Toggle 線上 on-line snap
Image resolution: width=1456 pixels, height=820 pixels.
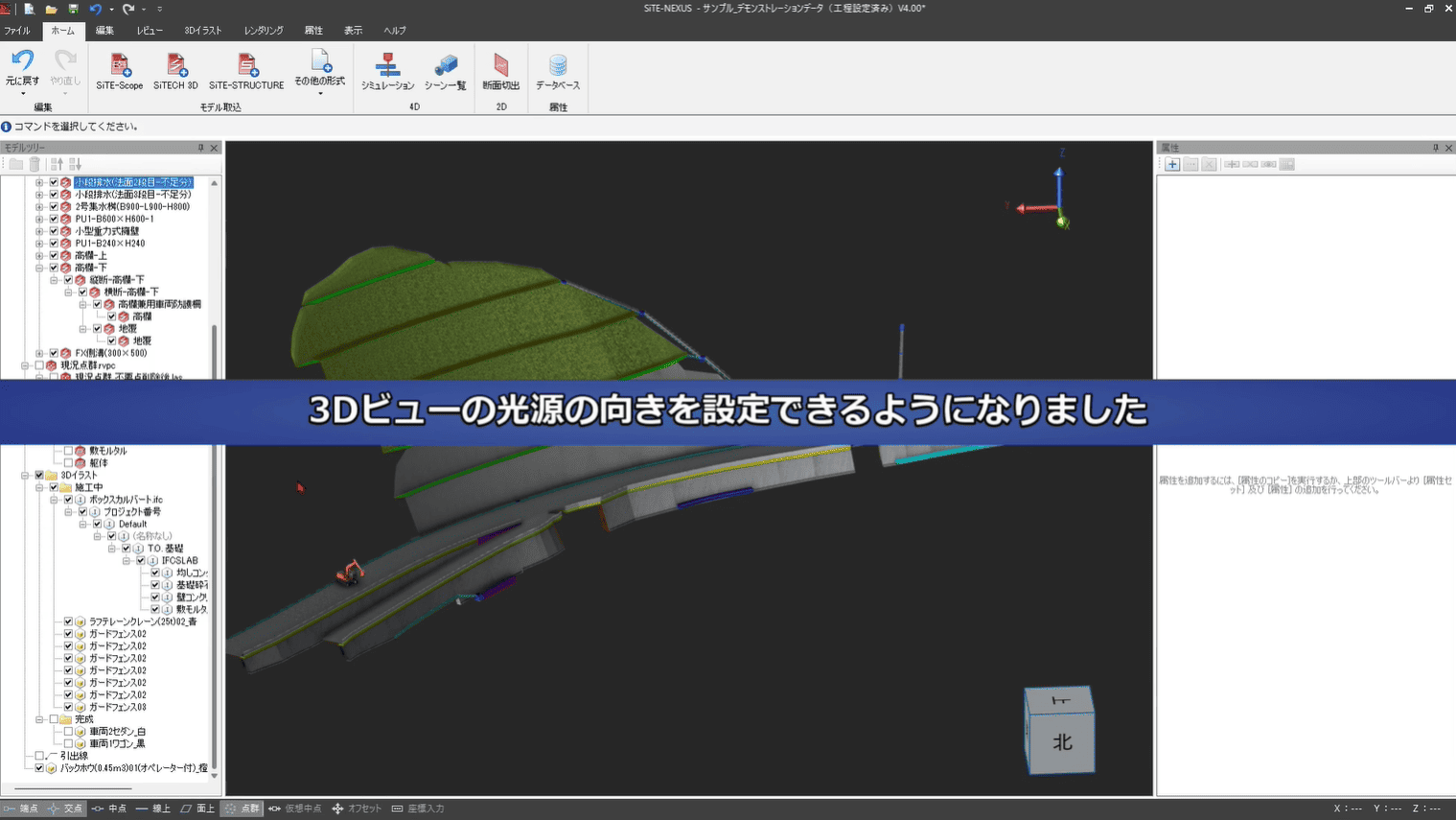[153, 808]
